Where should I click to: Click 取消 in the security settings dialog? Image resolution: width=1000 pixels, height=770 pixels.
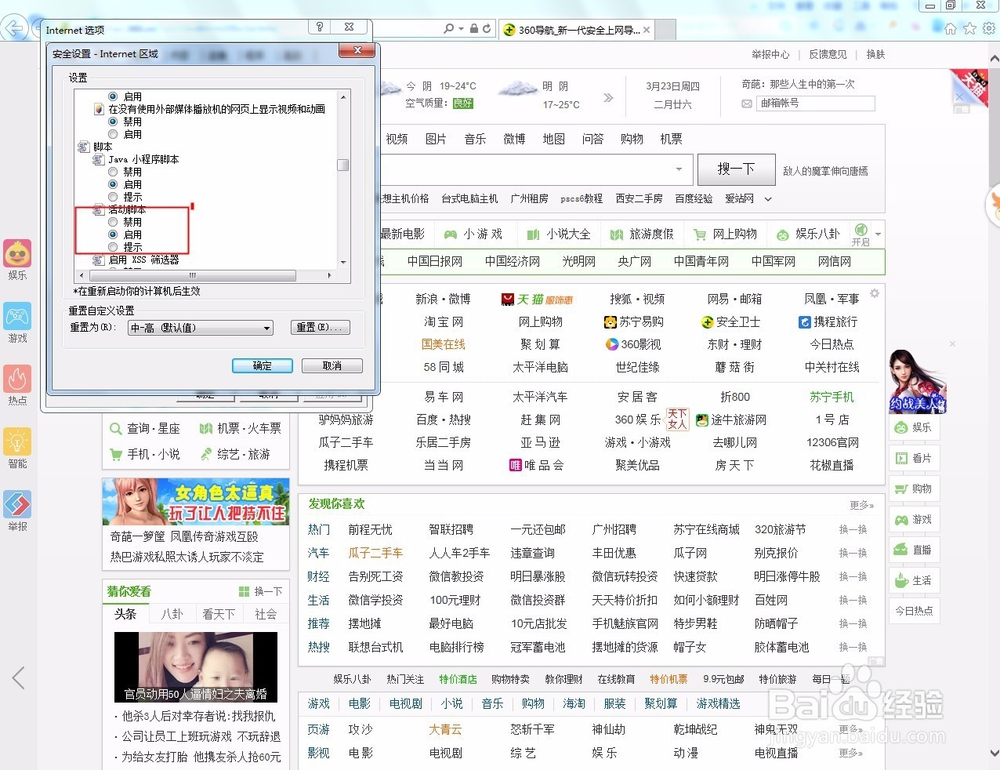332,366
